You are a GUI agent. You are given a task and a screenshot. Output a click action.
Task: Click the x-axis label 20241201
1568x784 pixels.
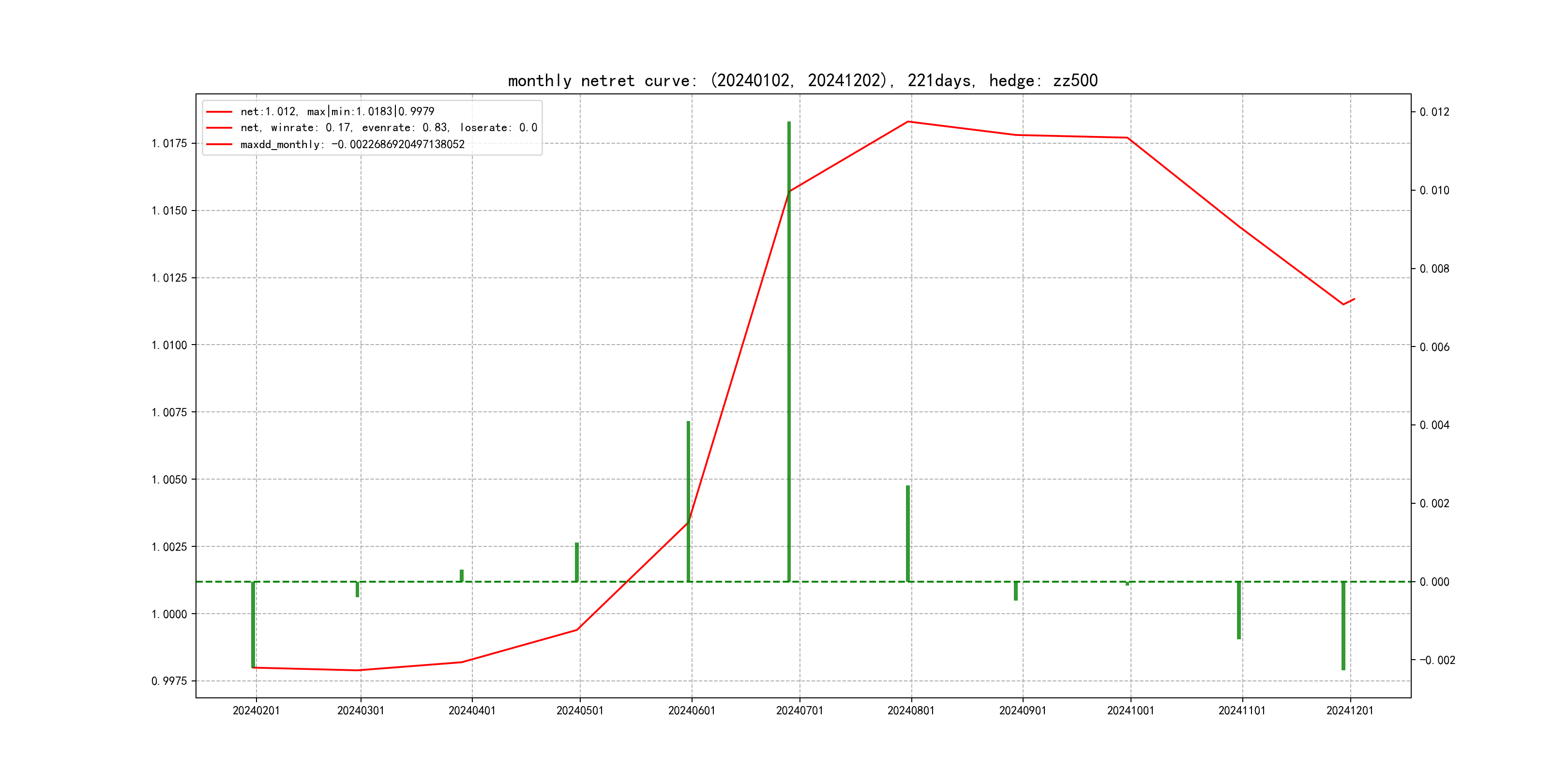1349,710
